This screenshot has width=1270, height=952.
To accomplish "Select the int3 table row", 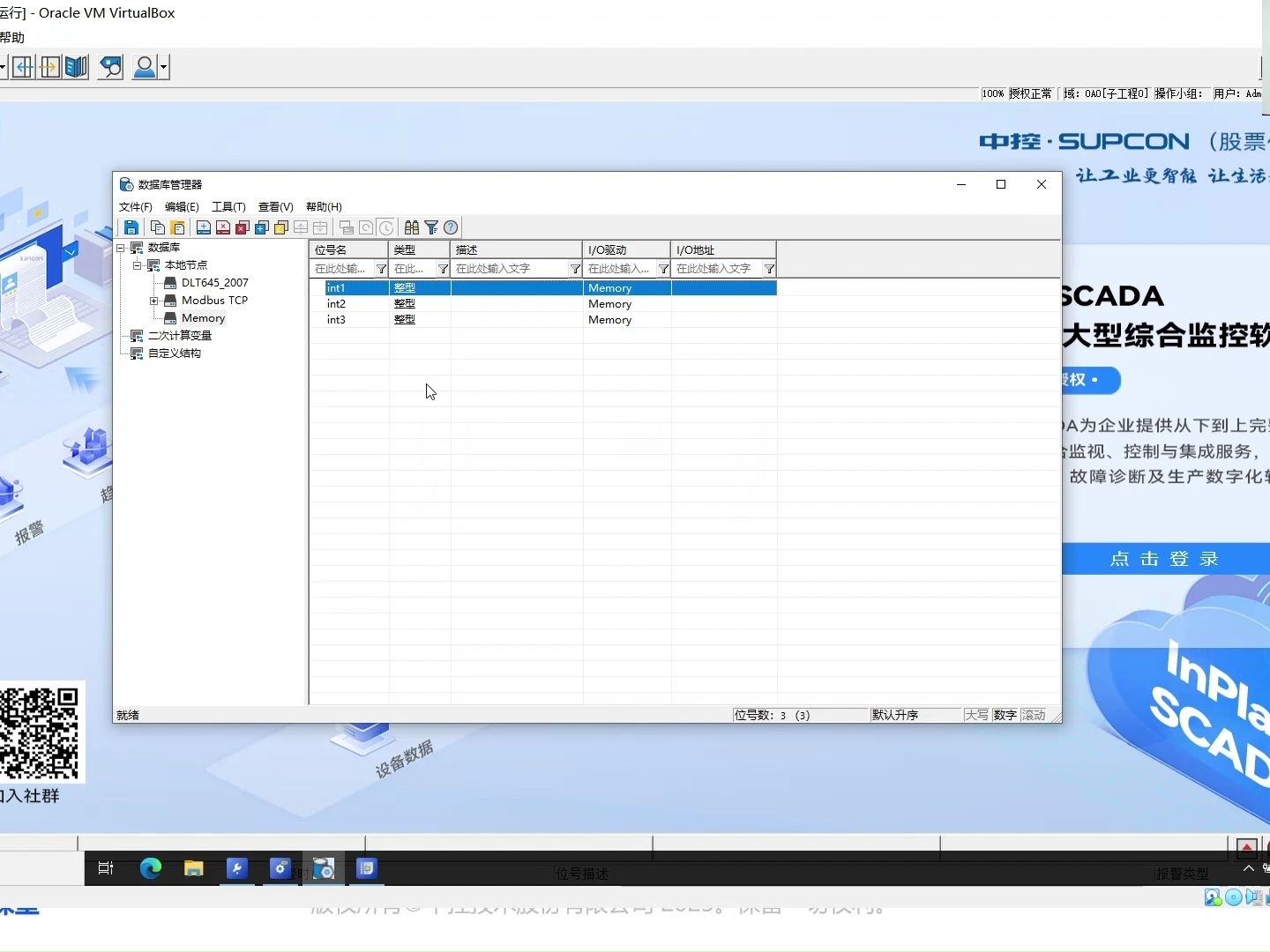I will 543,320.
